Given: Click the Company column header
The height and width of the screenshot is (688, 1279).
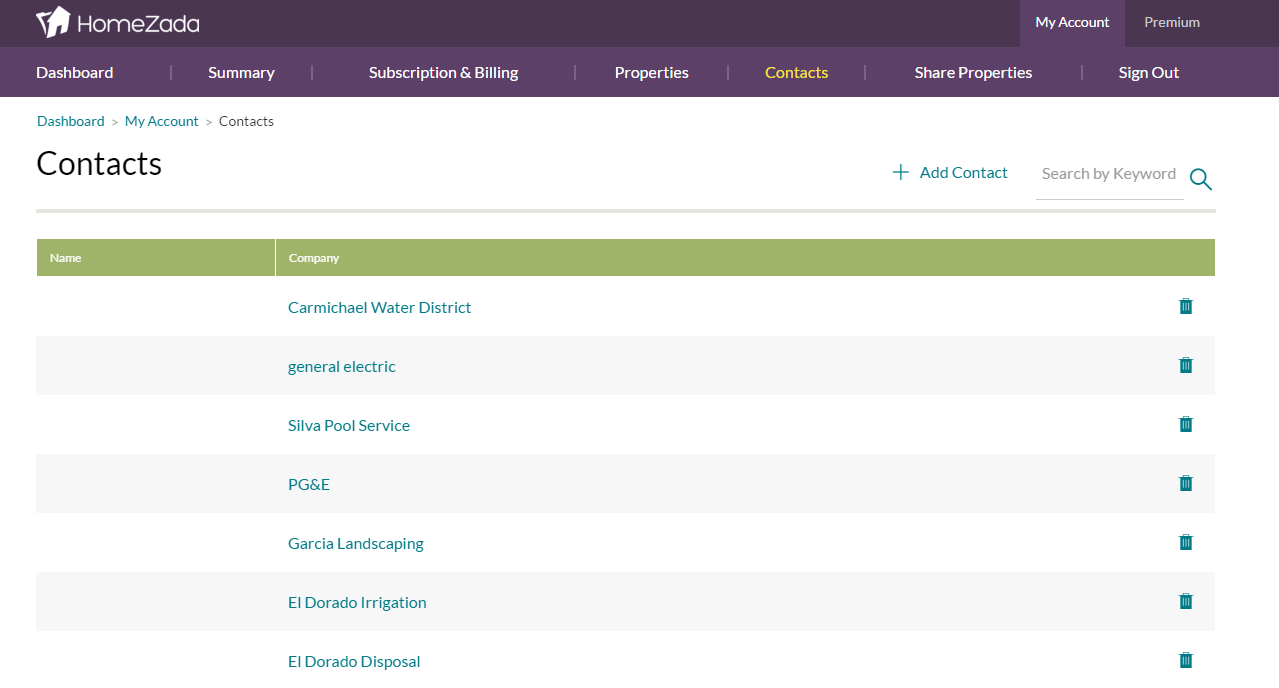Looking at the screenshot, I should pos(745,257).
